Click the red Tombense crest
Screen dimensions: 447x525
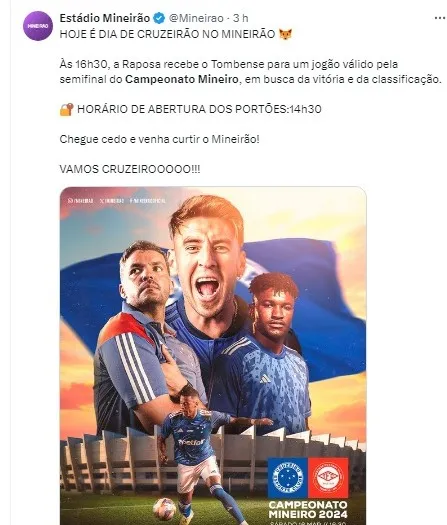(328, 477)
